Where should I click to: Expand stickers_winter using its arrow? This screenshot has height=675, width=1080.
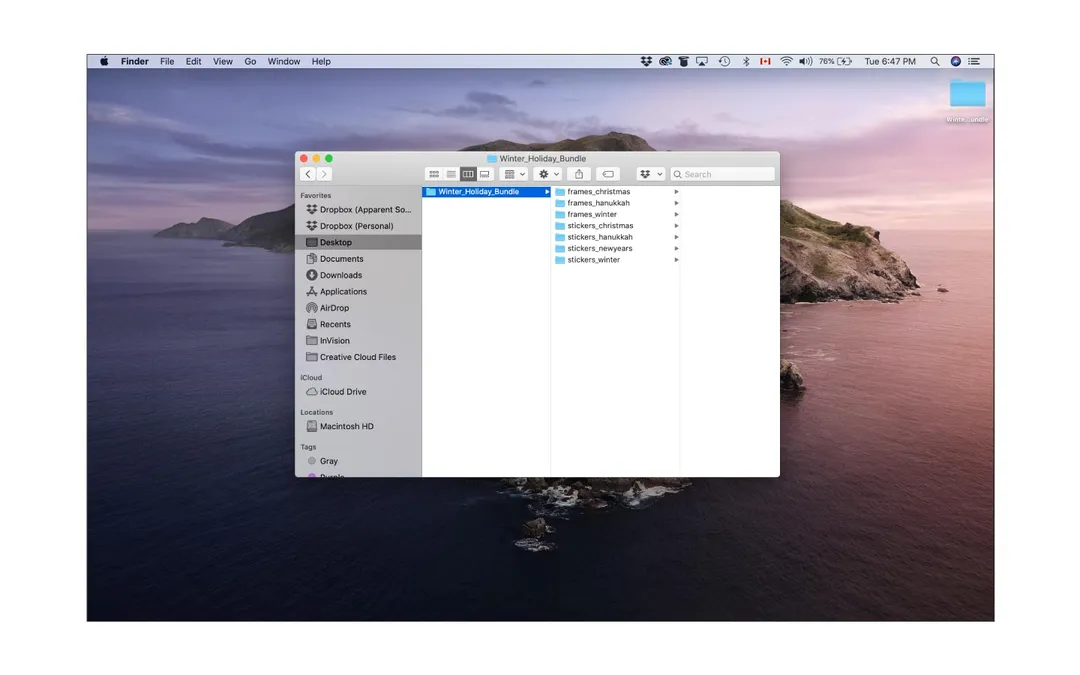point(676,260)
